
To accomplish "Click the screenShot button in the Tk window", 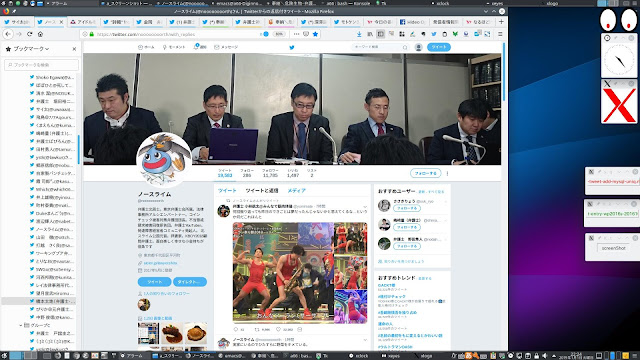I will (x=613, y=248).
